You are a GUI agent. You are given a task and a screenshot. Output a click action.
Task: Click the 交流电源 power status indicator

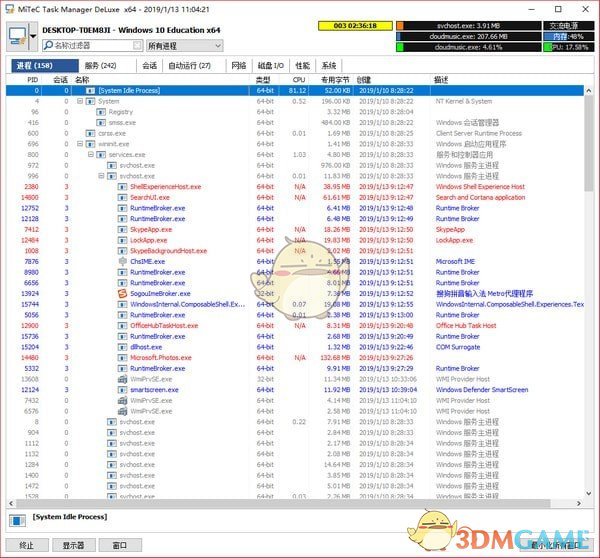[569, 26]
